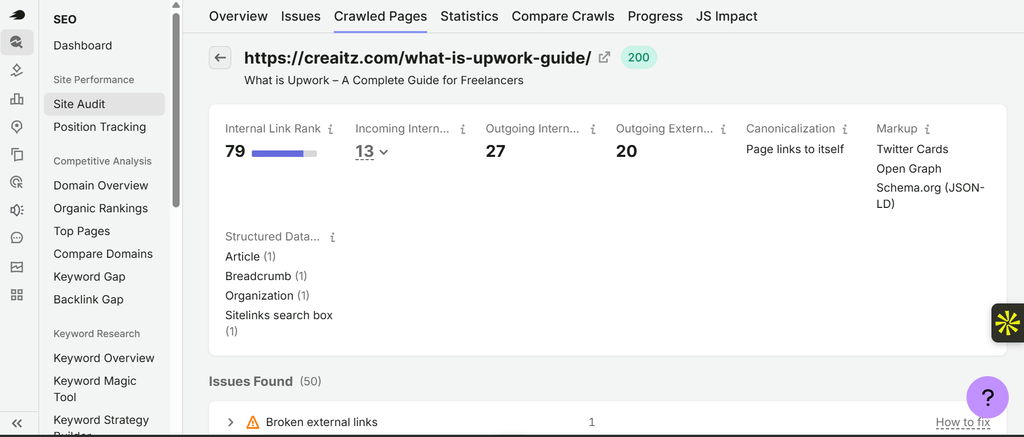
Task: Open Top Pages in the sidebar
Action: (x=82, y=231)
